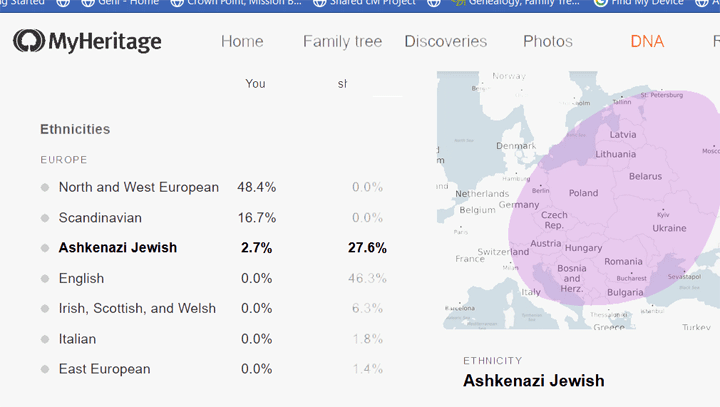Select the grey dot beside Scandinavian
The height and width of the screenshot is (407, 720).
pyautogui.click(x=45, y=218)
